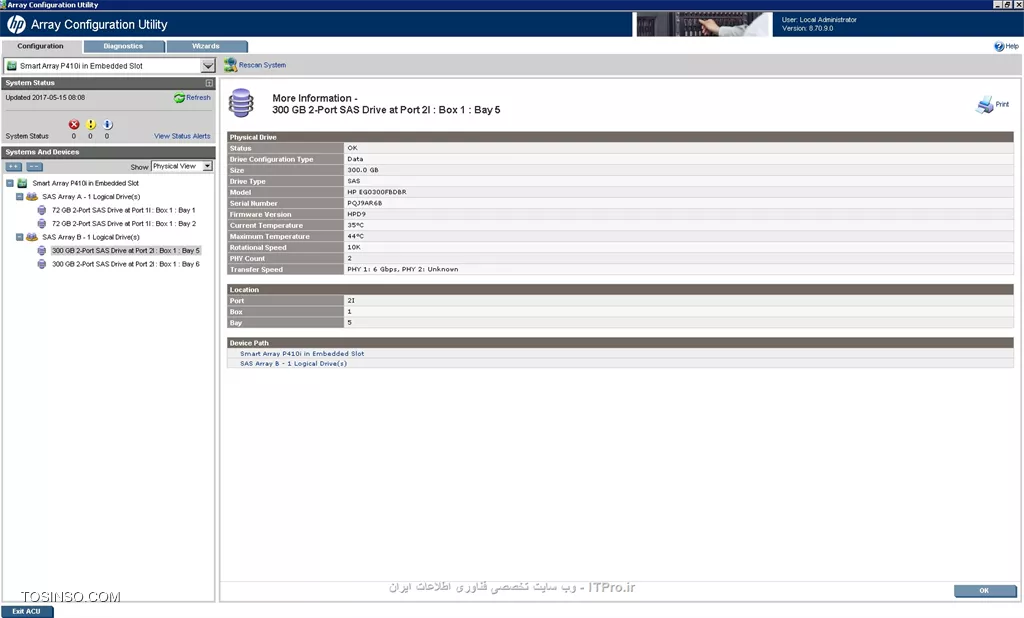Toggle the System Status panel maximize icon
1024x618 pixels.
coord(209,83)
